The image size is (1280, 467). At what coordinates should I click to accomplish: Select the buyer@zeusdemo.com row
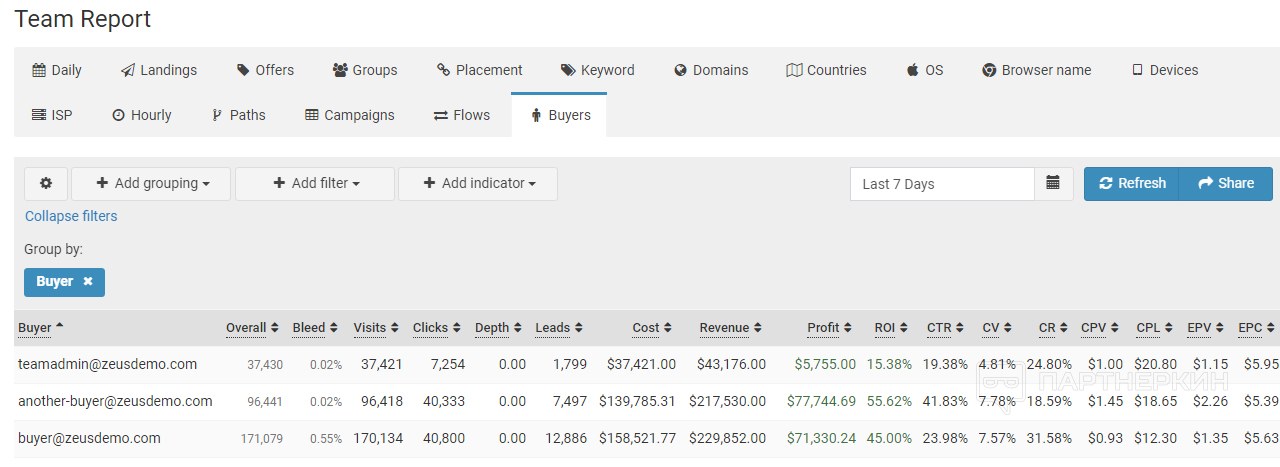pyautogui.click(x=89, y=439)
